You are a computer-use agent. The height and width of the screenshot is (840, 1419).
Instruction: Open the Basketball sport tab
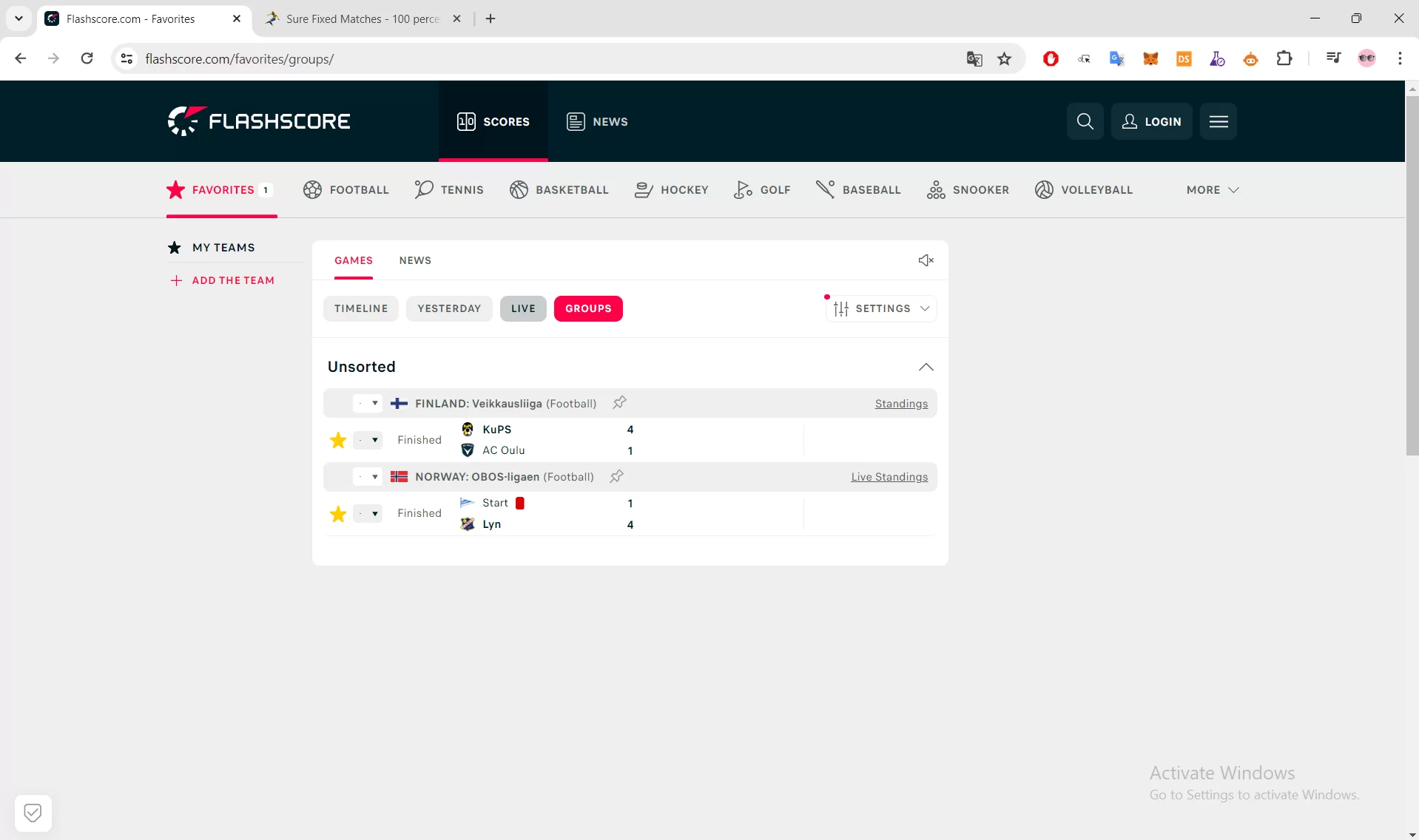coord(559,190)
